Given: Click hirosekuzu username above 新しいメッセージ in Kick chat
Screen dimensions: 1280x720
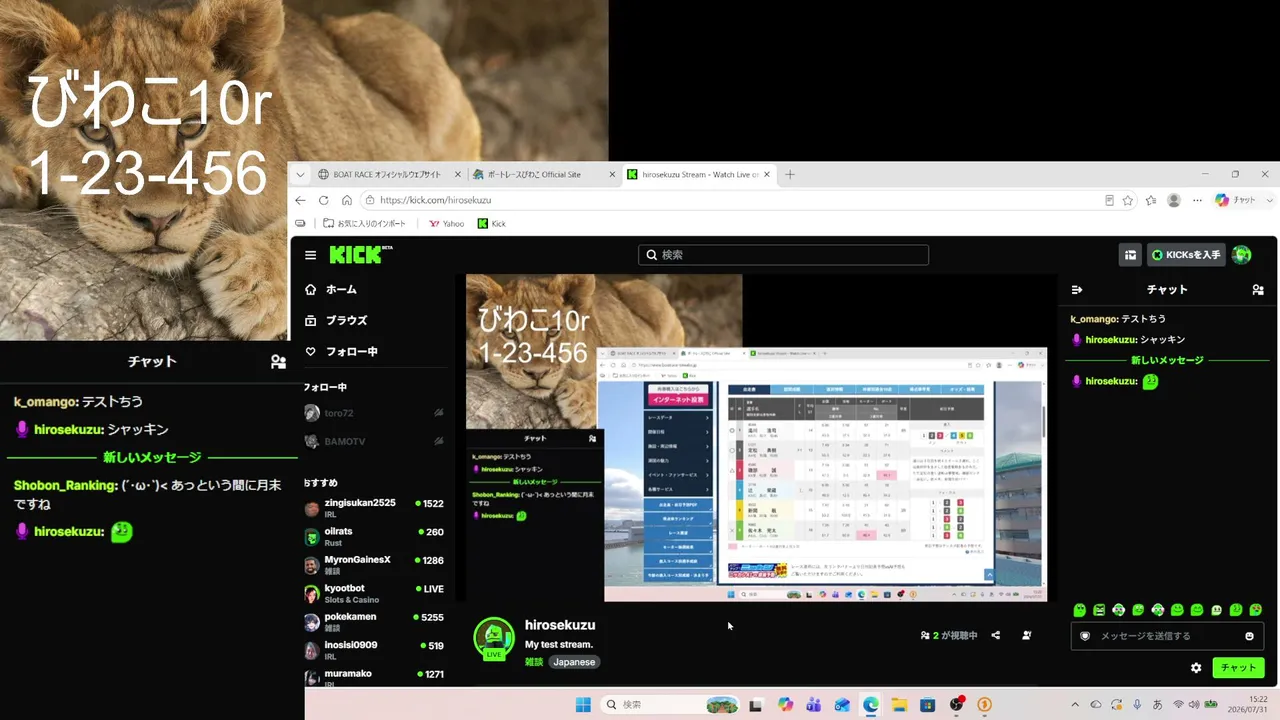Looking at the screenshot, I should coord(1112,340).
